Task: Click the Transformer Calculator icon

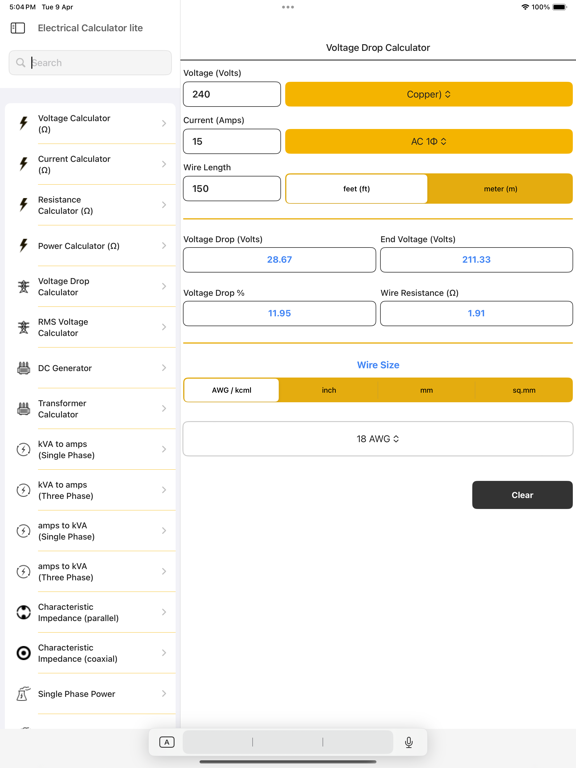Action: [x=24, y=408]
